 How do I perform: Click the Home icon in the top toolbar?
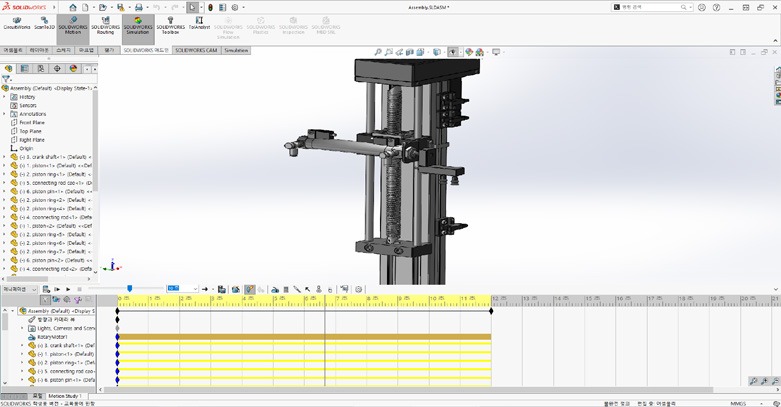coord(73,7)
